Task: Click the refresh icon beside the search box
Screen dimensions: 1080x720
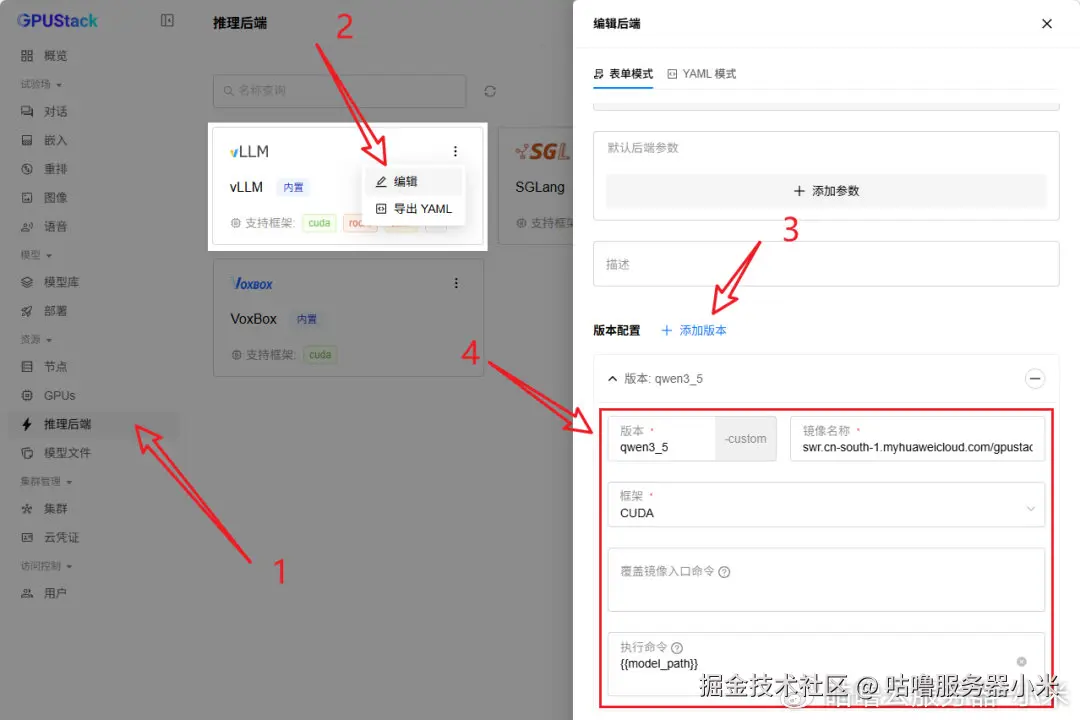Action: 490,91
